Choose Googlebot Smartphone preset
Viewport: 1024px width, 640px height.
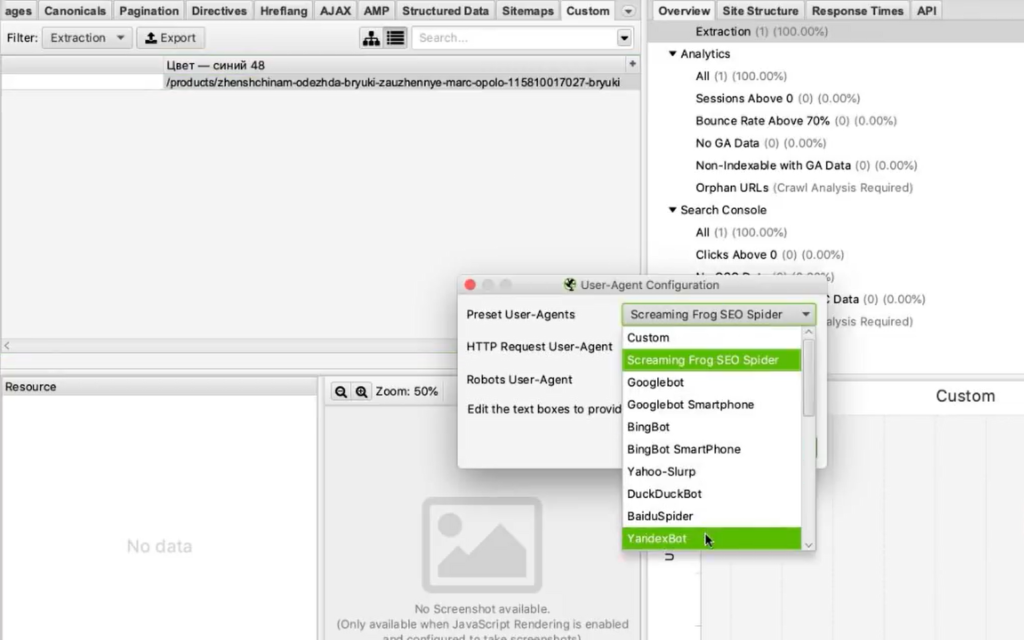pos(690,405)
